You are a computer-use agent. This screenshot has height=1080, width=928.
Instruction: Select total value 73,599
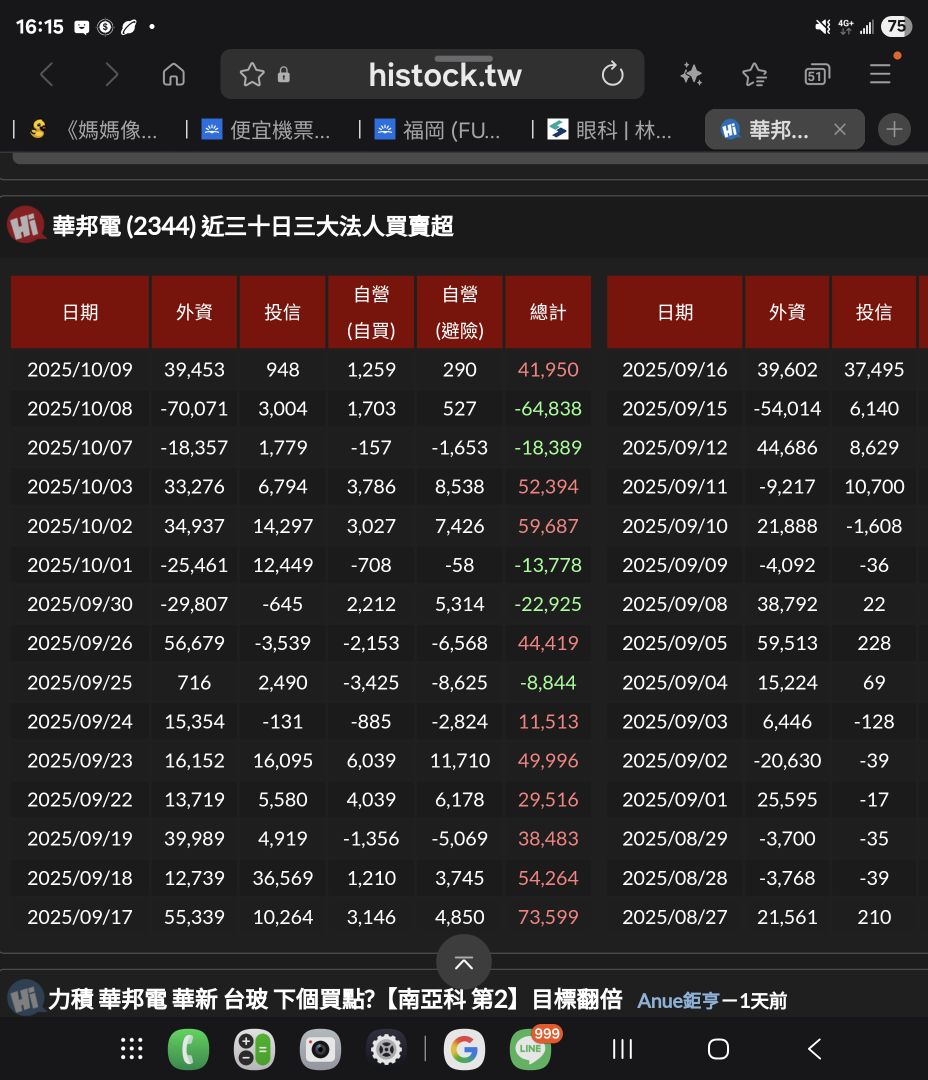tap(548, 917)
